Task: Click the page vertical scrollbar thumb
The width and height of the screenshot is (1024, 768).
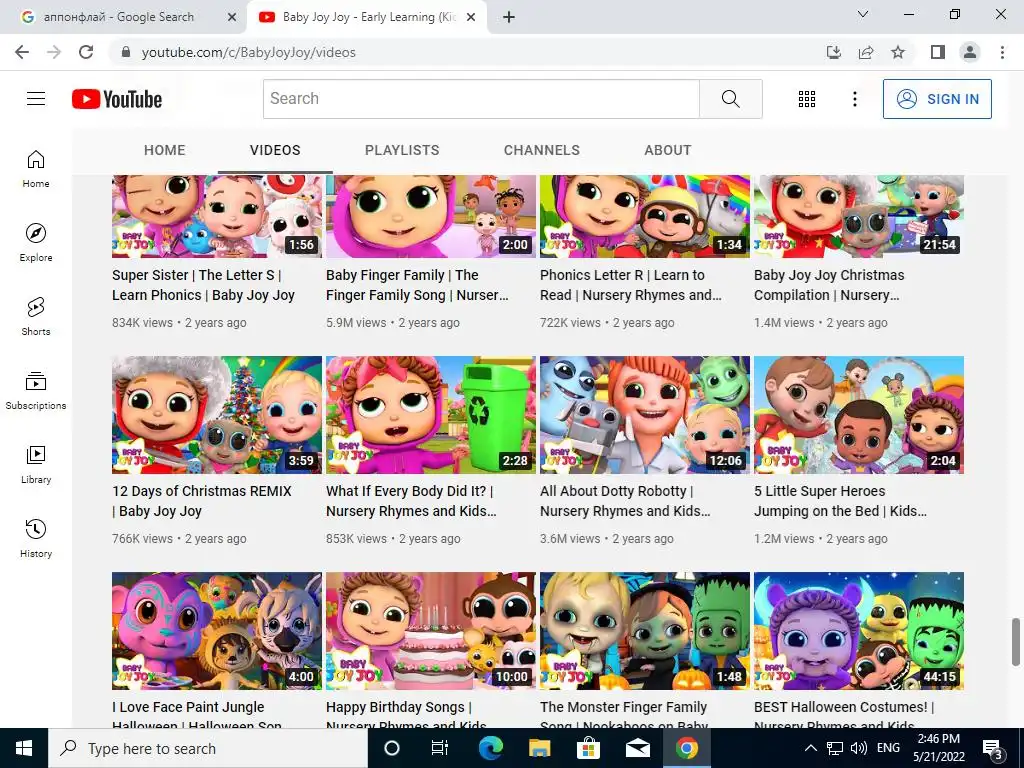Action: pyautogui.click(x=1016, y=642)
